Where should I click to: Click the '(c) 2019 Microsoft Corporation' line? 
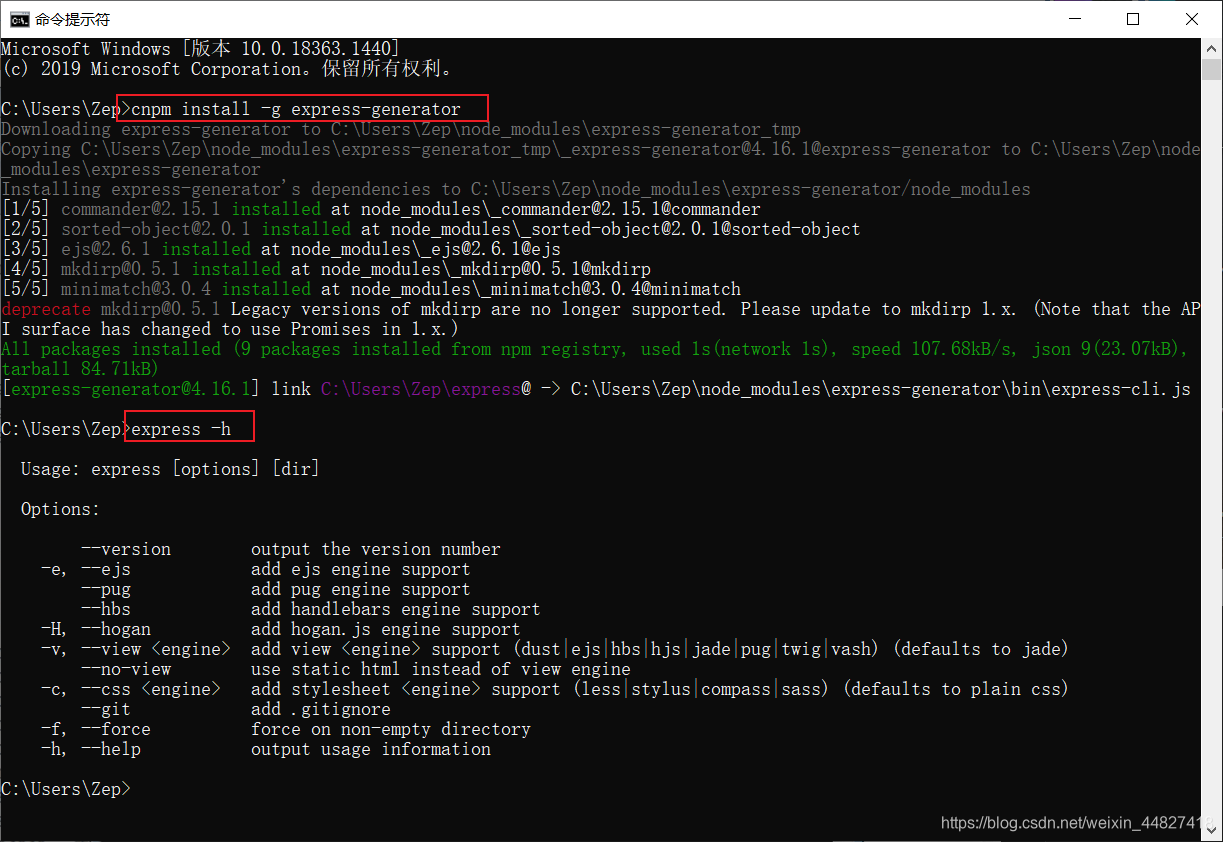coord(228,69)
